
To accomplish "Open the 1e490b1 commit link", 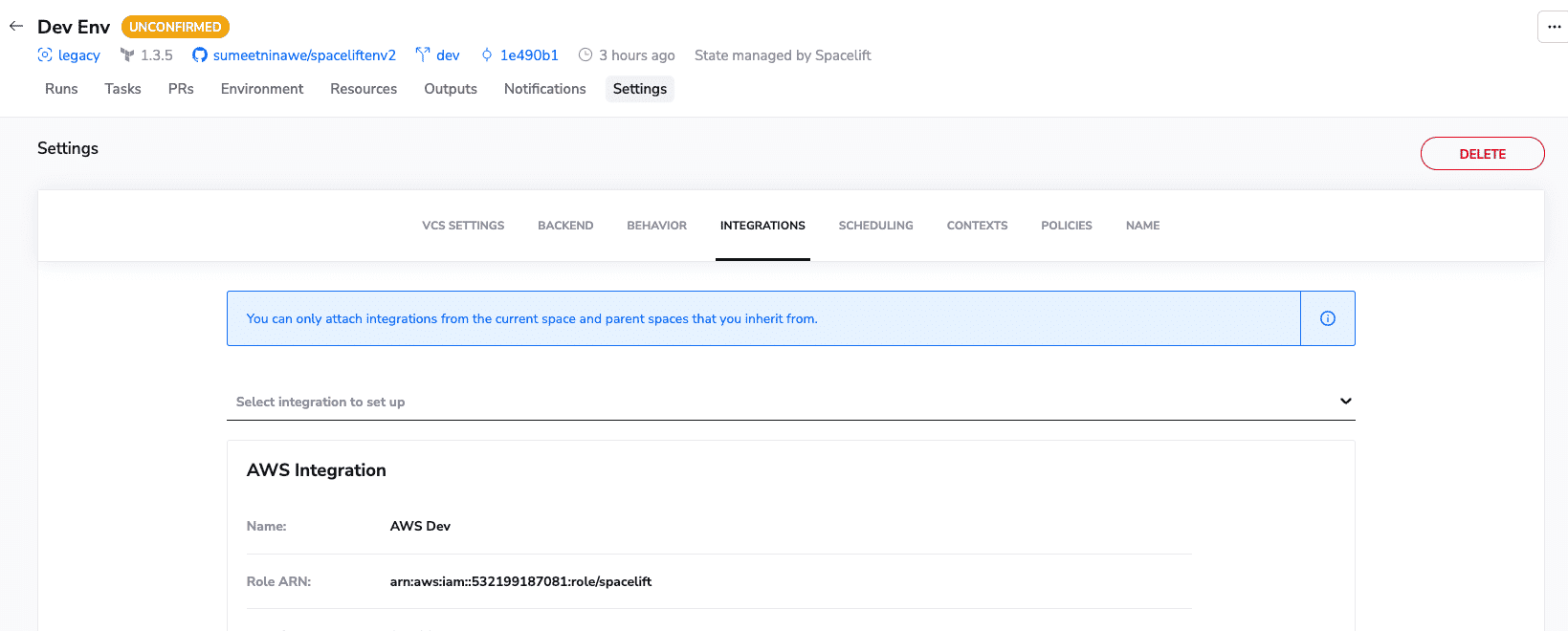I will coord(529,55).
